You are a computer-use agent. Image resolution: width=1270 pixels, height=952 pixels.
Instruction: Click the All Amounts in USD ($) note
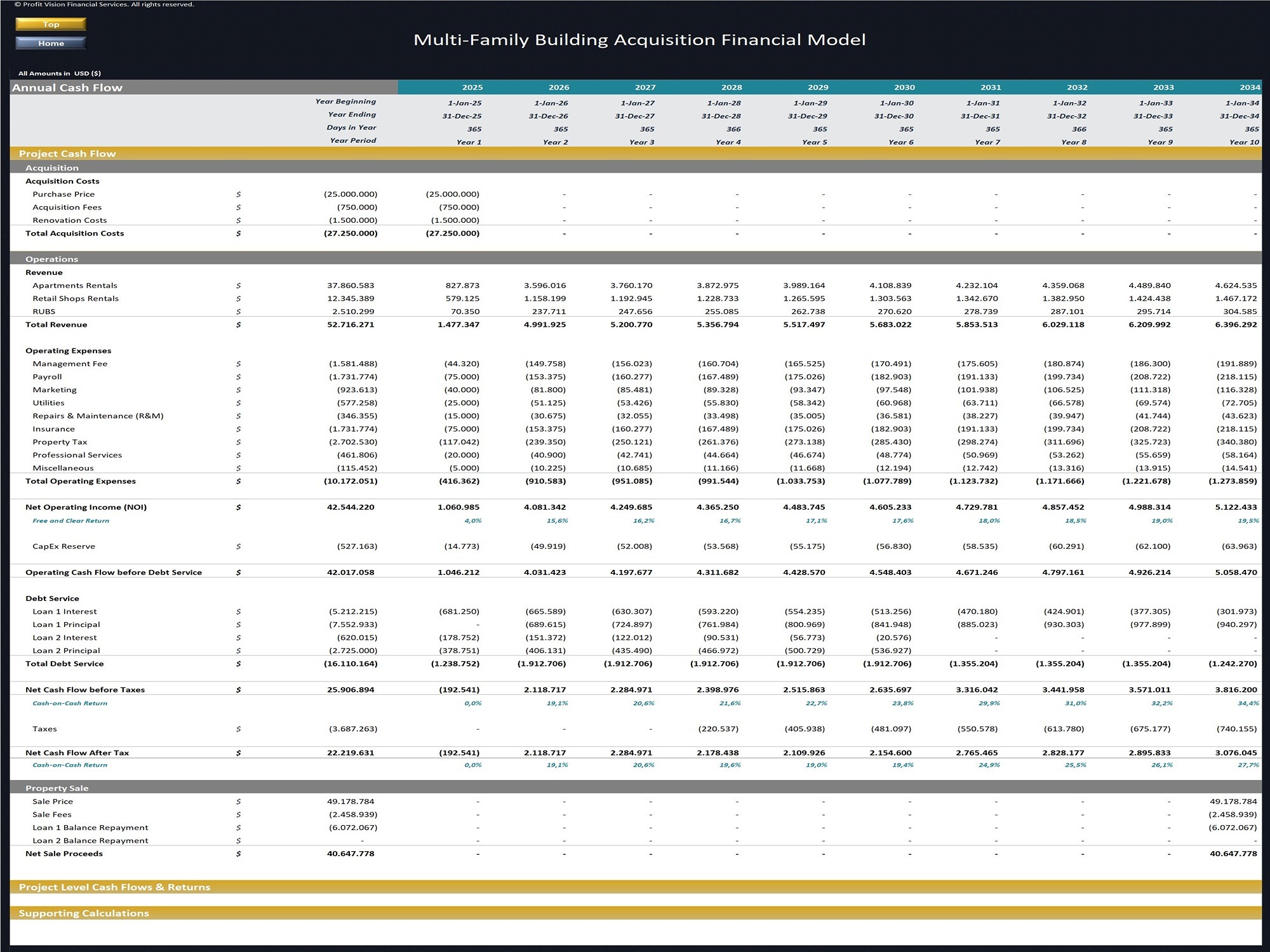[x=59, y=73]
